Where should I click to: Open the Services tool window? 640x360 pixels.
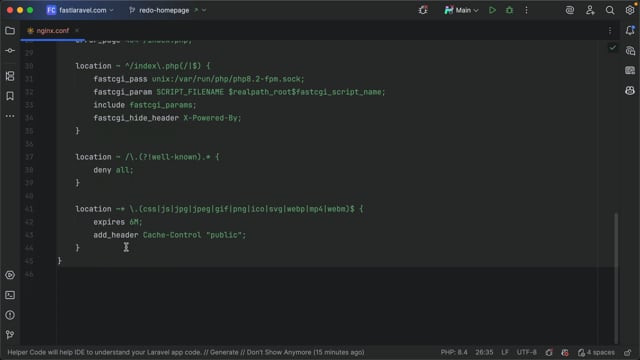click(10, 275)
